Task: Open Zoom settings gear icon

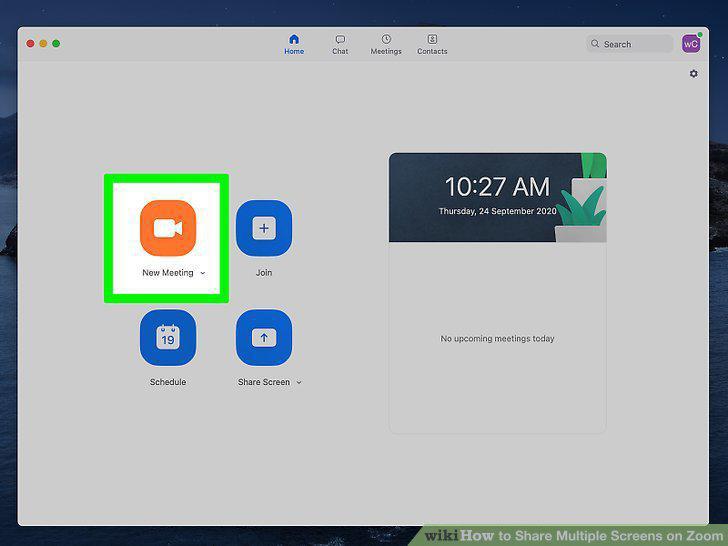Action: 693,74
